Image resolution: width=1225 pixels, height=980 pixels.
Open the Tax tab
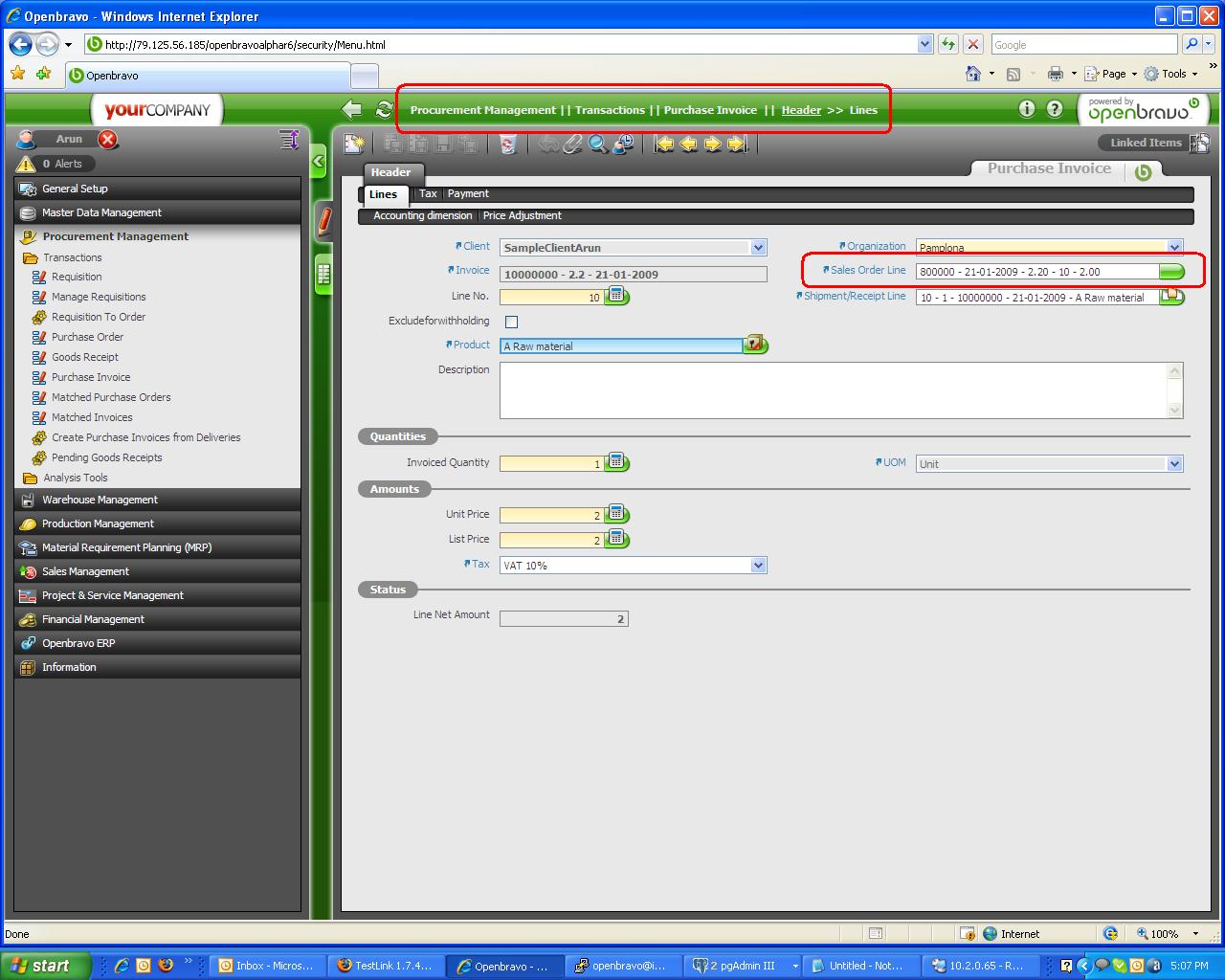tap(428, 193)
